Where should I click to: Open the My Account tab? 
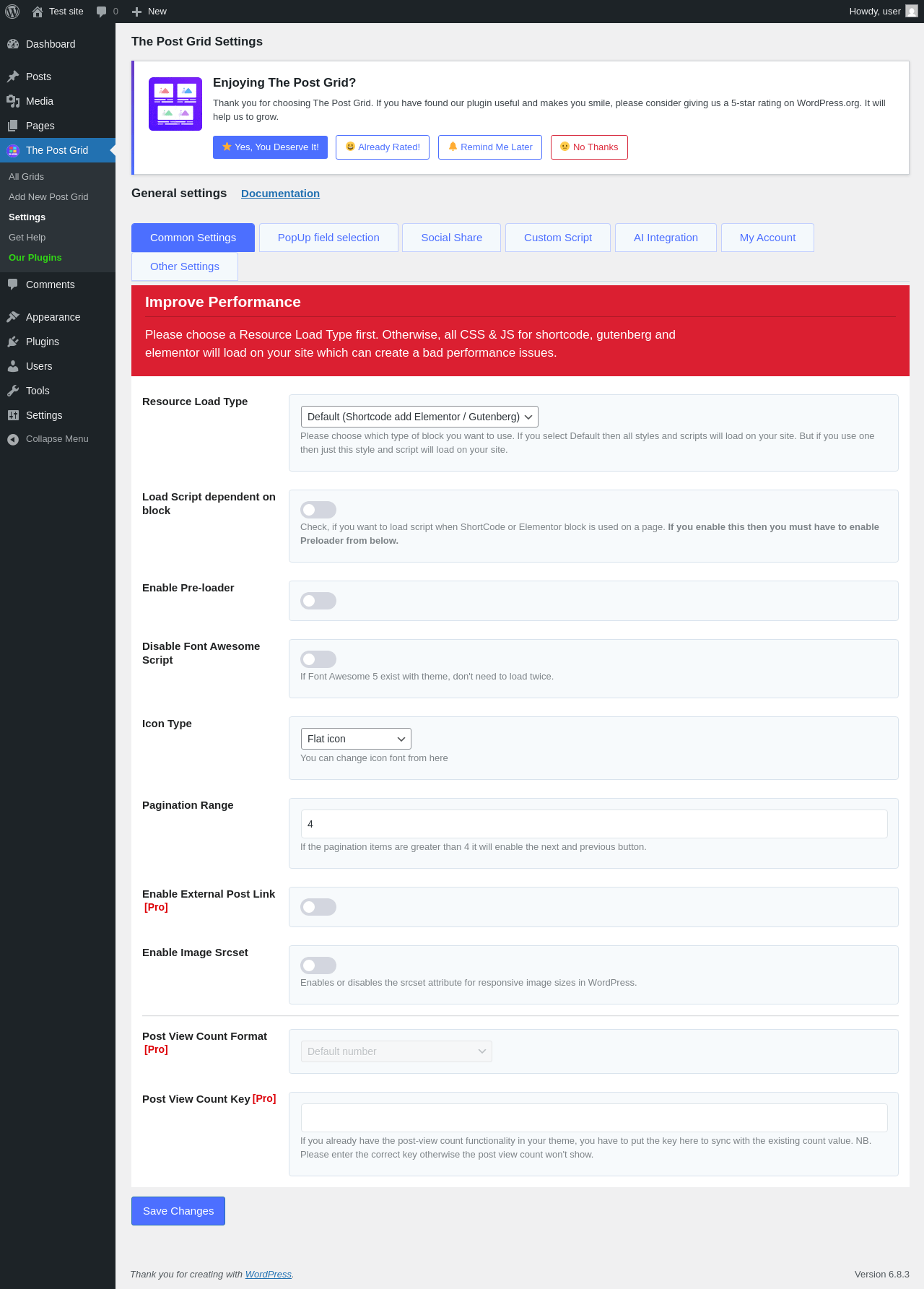coord(767,238)
